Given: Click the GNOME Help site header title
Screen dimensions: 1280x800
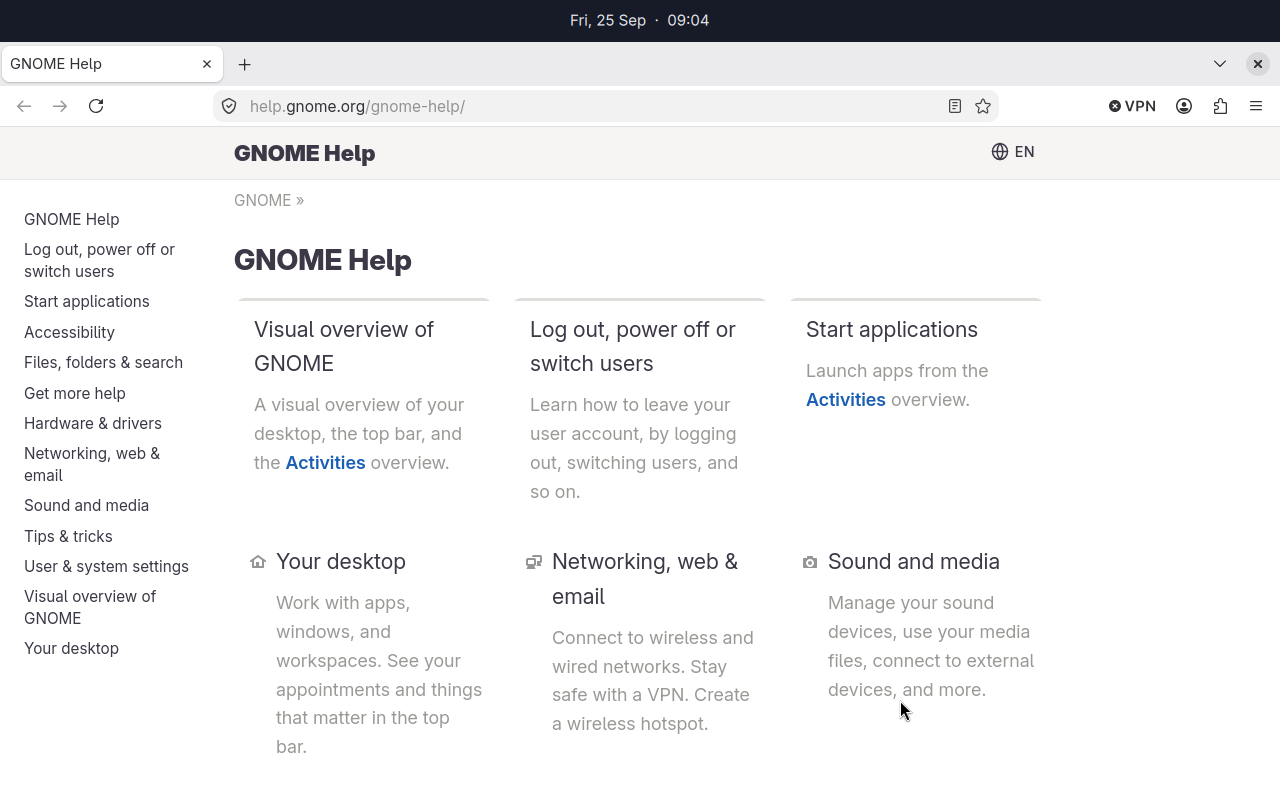Looking at the screenshot, I should (305, 153).
